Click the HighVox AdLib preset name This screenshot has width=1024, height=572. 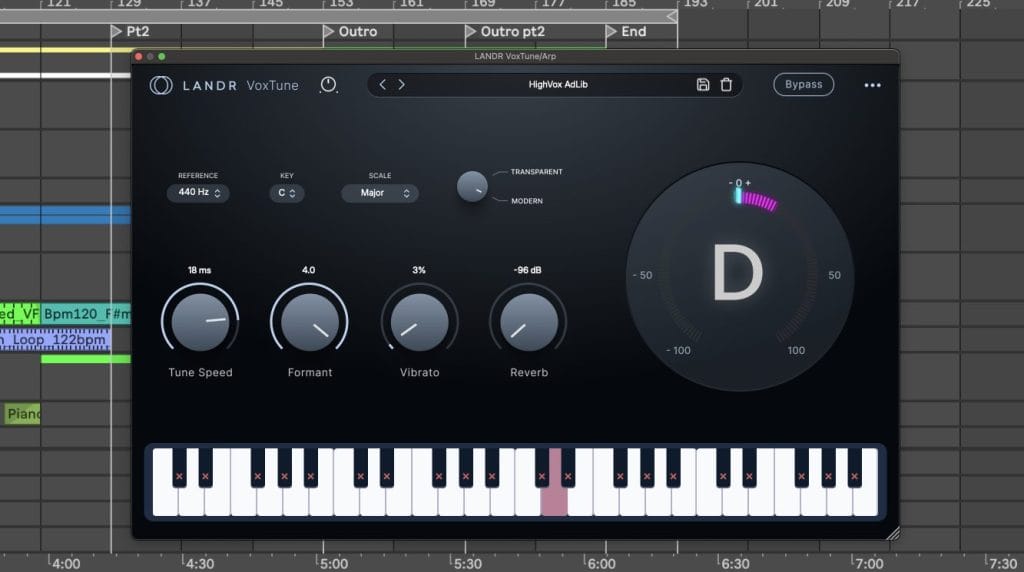(x=558, y=85)
